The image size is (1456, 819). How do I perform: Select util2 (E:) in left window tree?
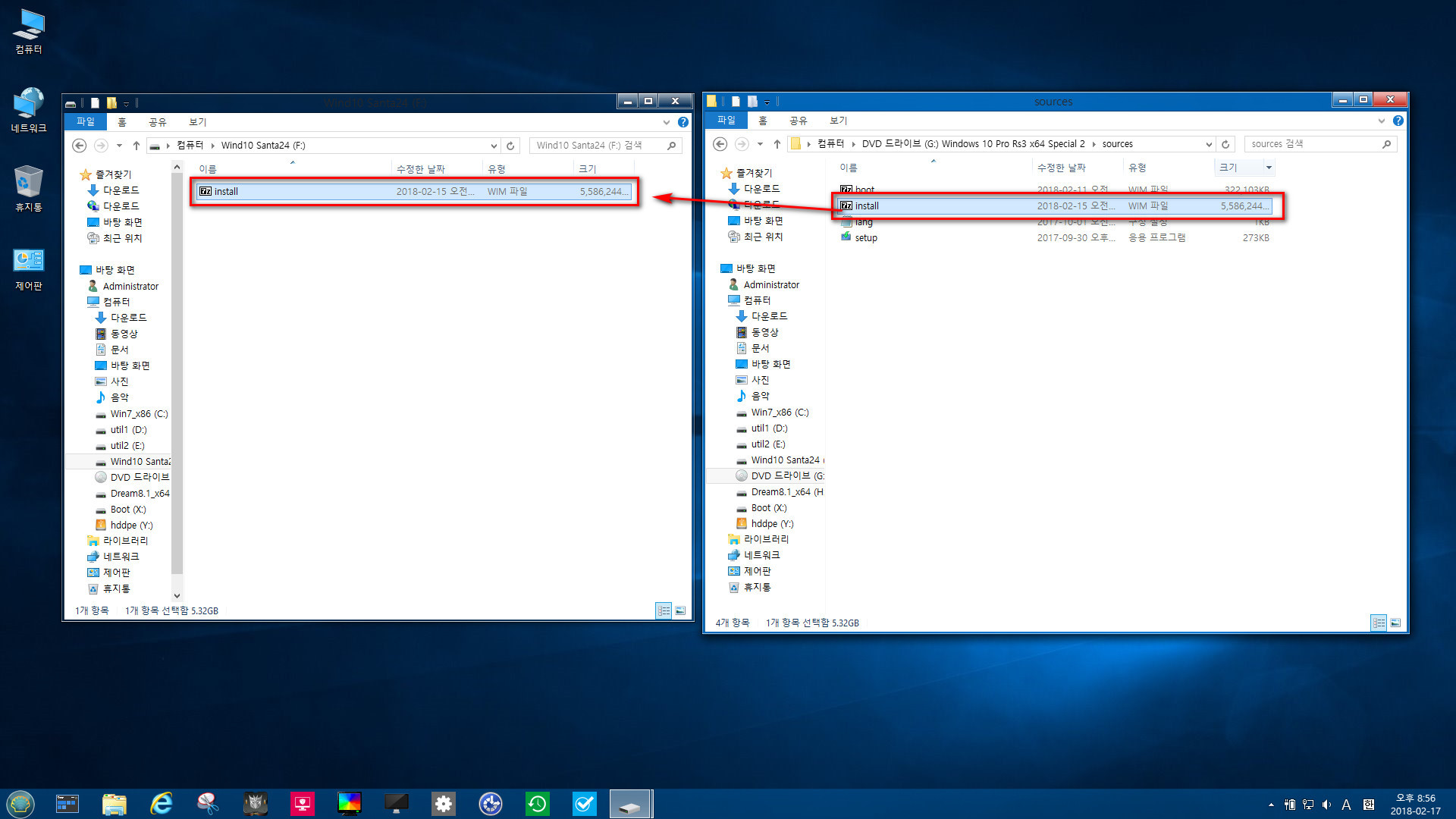tap(127, 446)
